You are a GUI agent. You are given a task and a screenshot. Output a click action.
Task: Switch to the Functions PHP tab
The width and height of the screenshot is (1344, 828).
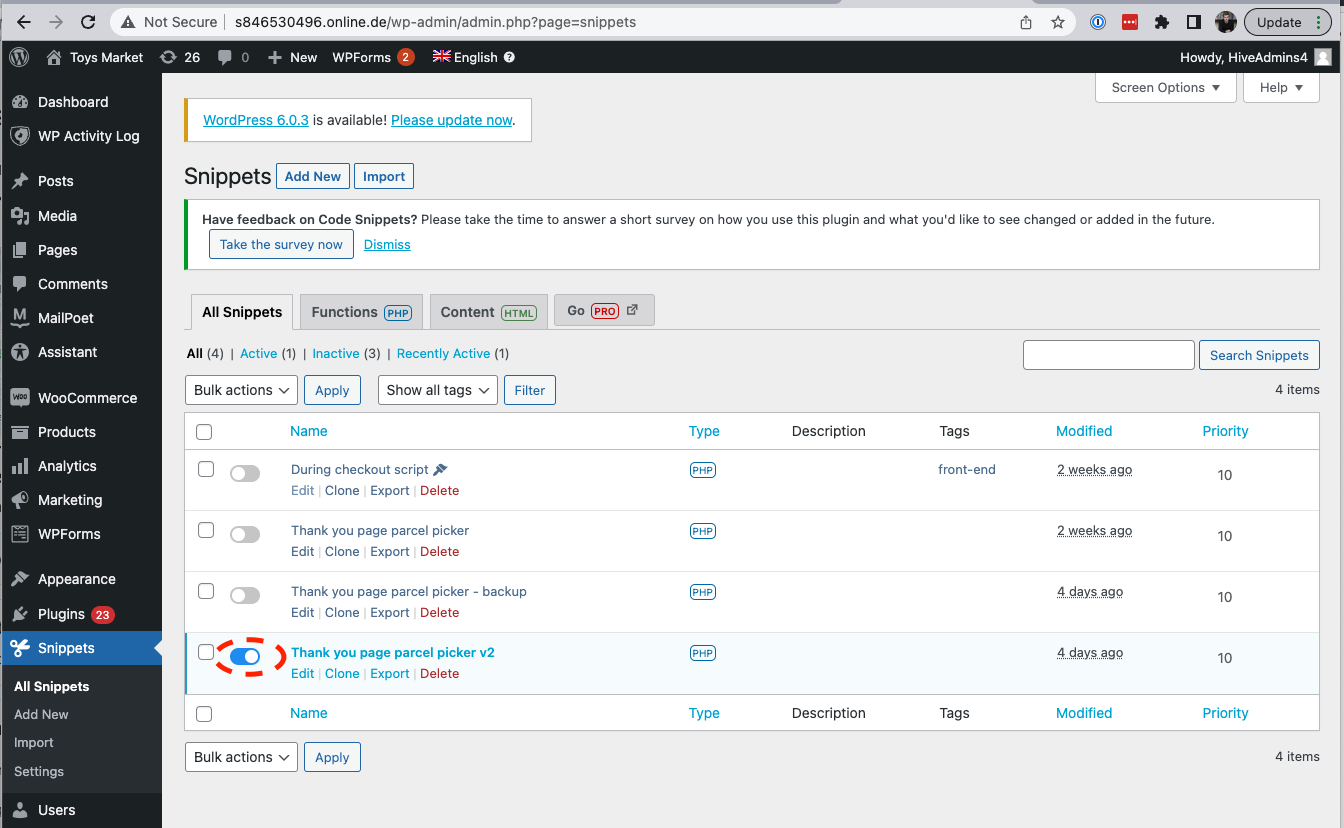pyautogui.click(x=361, y=312)
